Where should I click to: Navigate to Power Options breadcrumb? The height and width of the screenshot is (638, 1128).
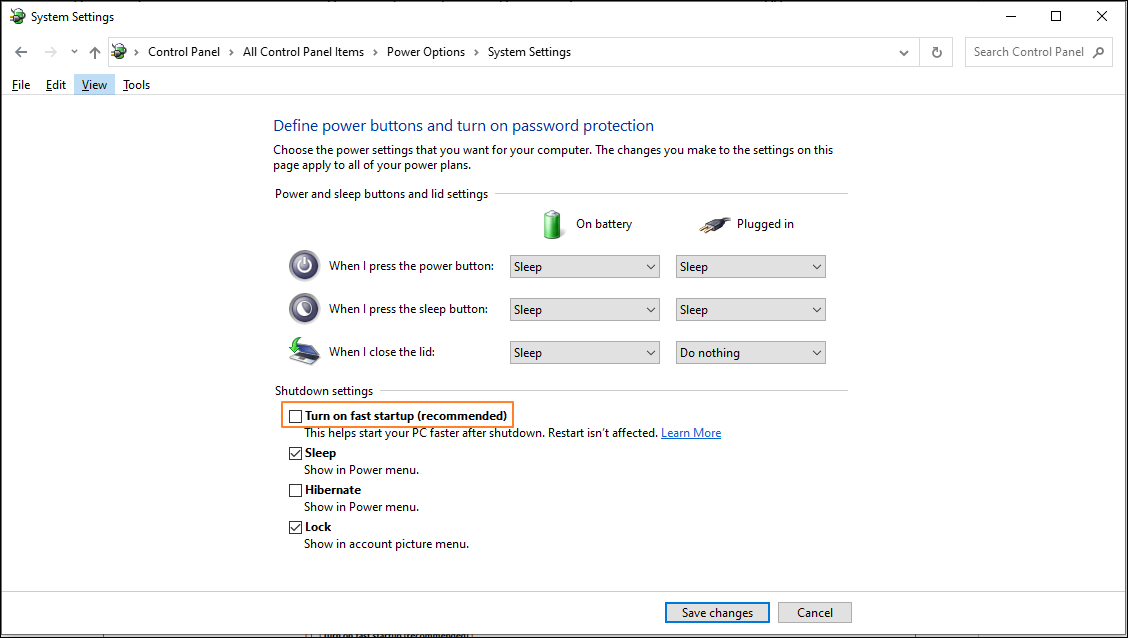tap(426, 52)
